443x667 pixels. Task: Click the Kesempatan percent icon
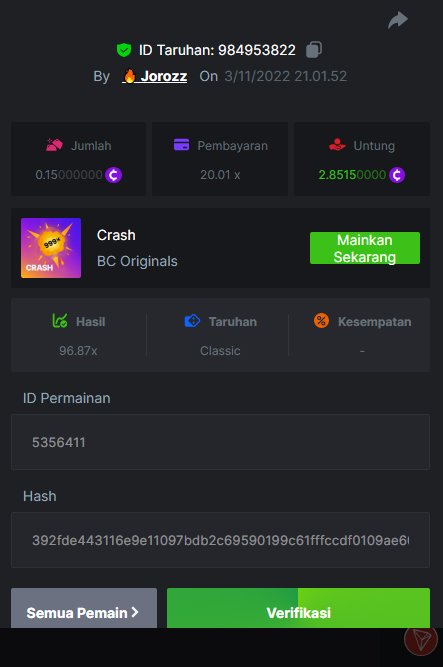(x=321, y=321)
